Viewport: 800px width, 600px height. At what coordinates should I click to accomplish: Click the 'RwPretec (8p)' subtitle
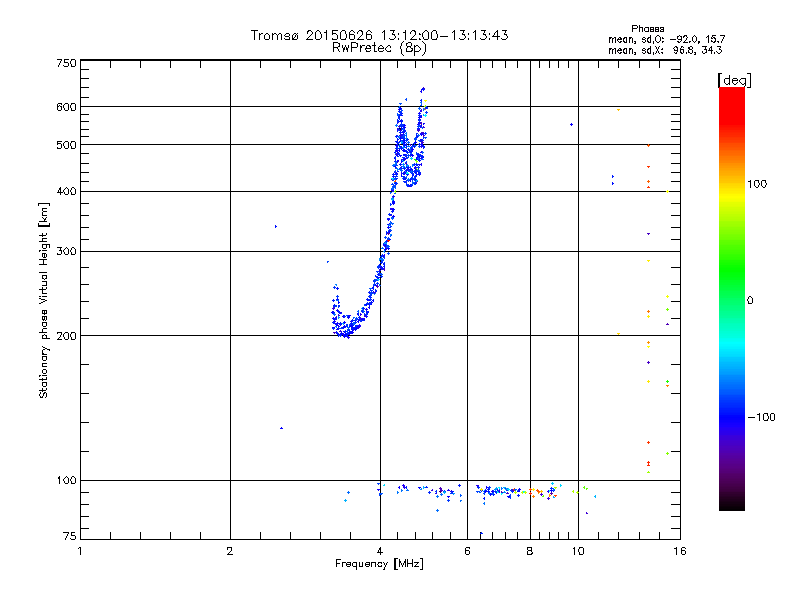click(379, 48)
